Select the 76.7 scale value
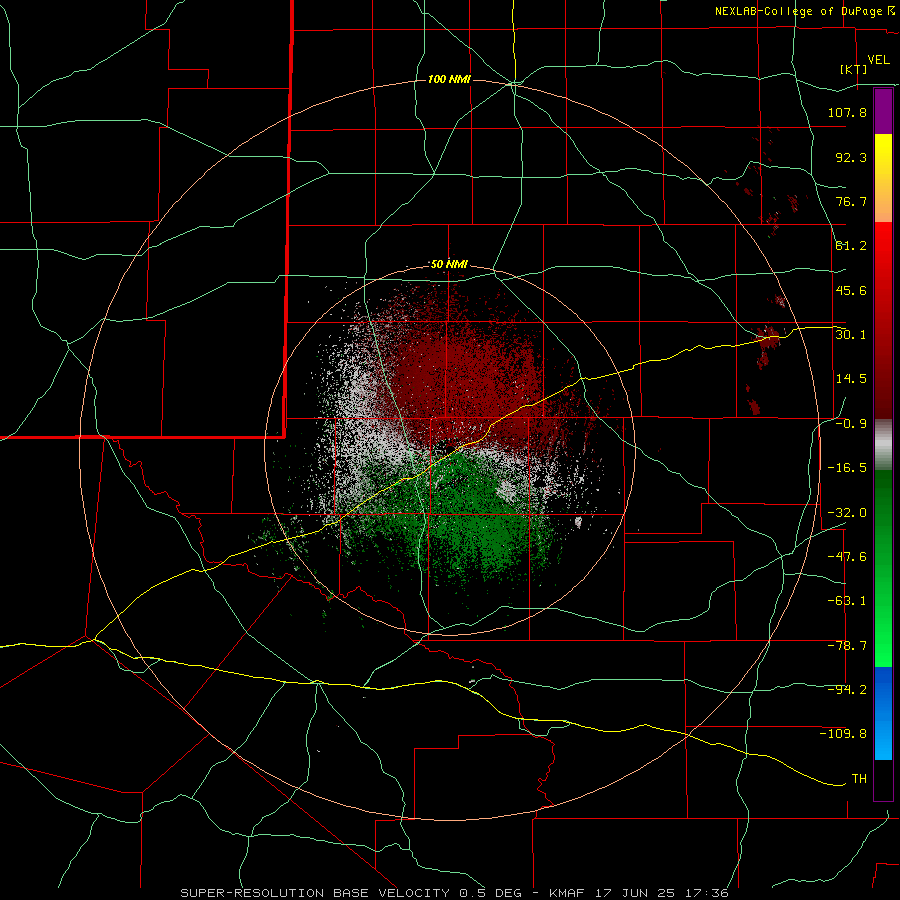The image size is (900, 900). pyautogui.click(x=851, y=201)
